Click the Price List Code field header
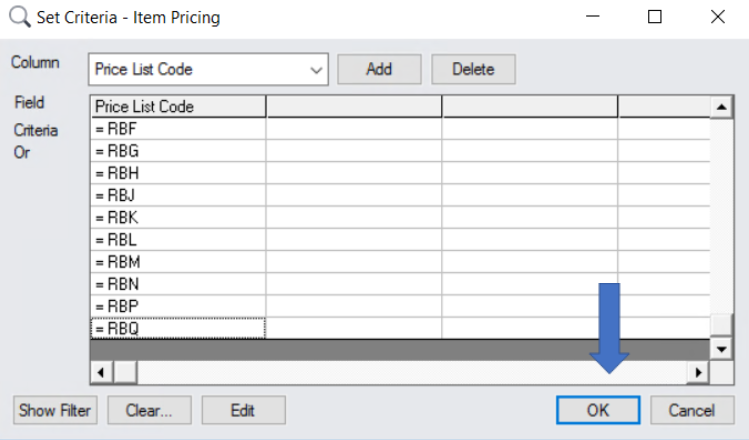 point(178,106)
